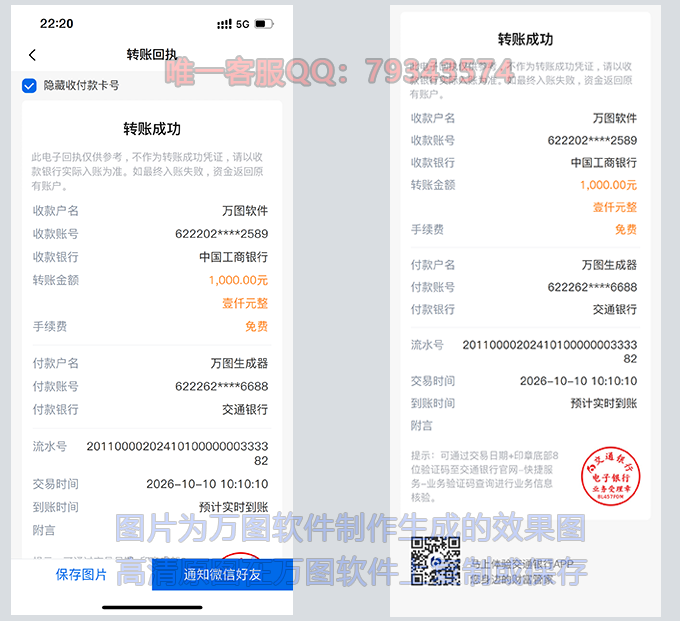Toggle the 隐藏收付款卡号 checkbox
Viewport: 680px width, 621px height.
[x=29, y=86]
